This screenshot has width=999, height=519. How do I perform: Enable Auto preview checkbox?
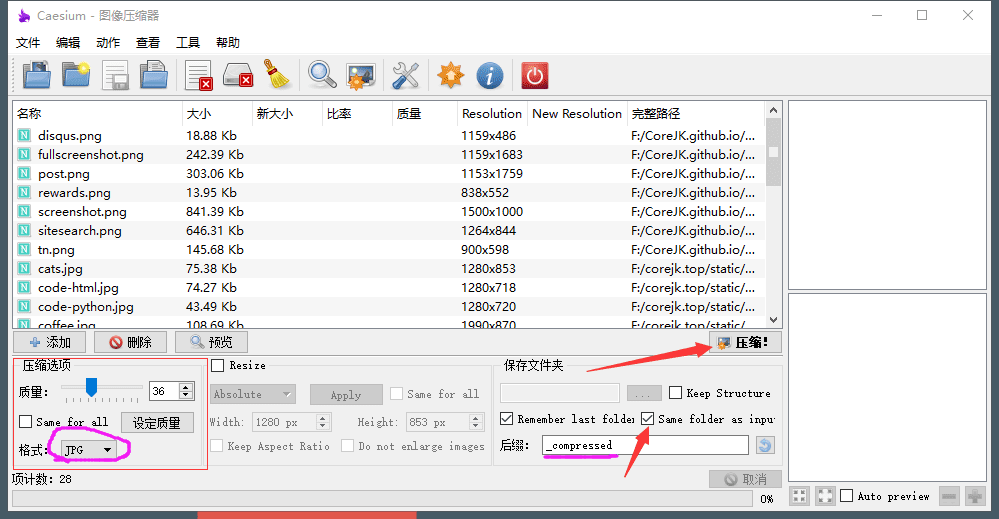(847, 495)
